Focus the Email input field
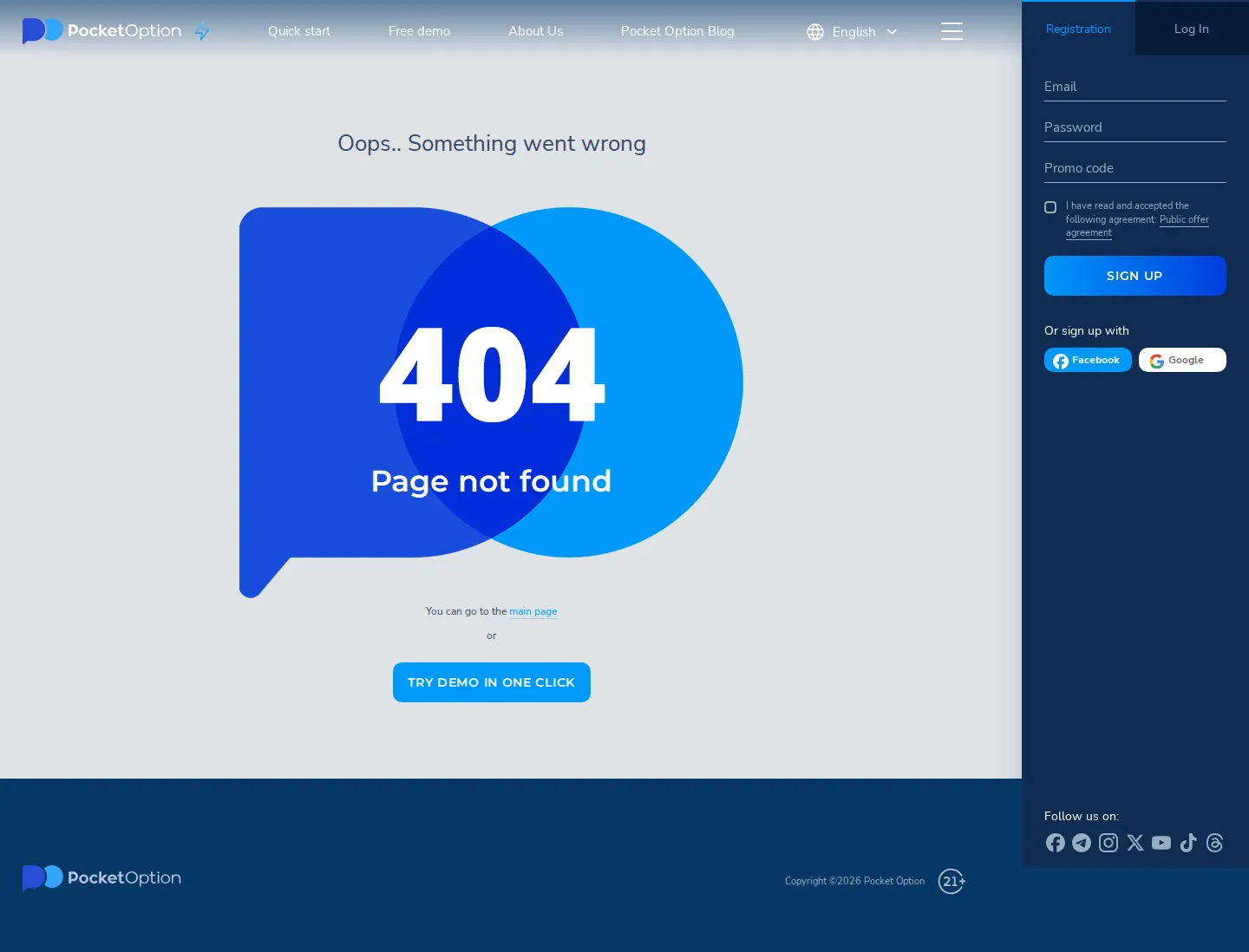The height and width of the screenshot is (952, 1249). (1135, 87)
